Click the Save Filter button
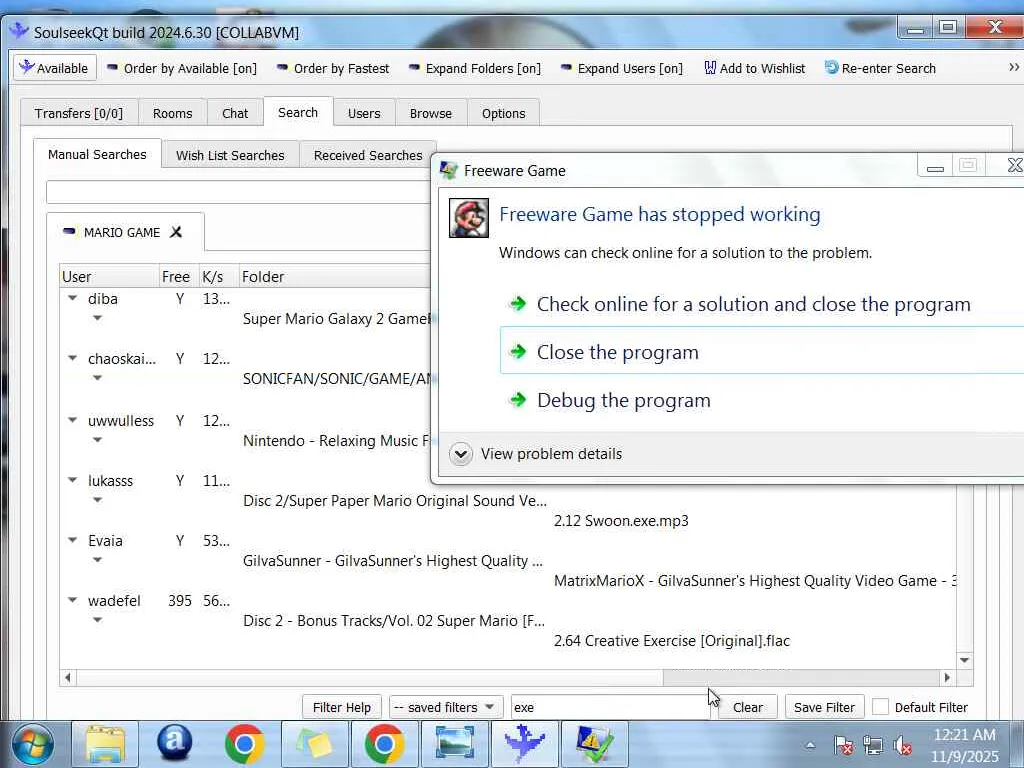 (824, 707)
